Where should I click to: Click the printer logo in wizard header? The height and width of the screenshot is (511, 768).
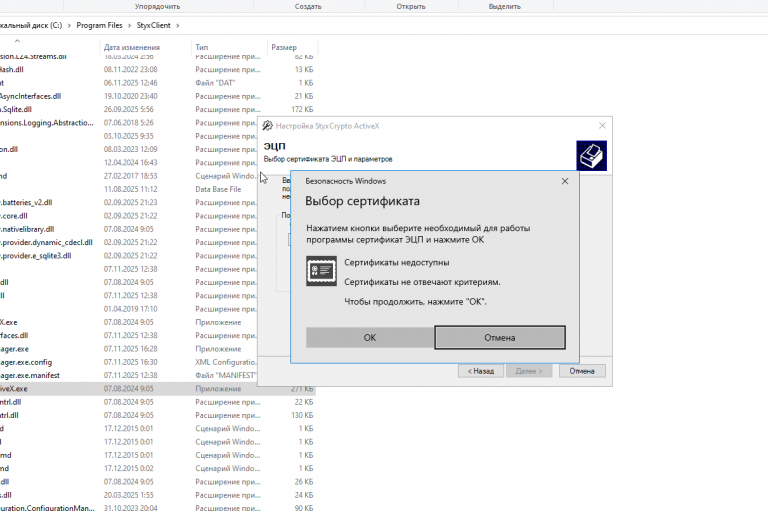point(591,156)
